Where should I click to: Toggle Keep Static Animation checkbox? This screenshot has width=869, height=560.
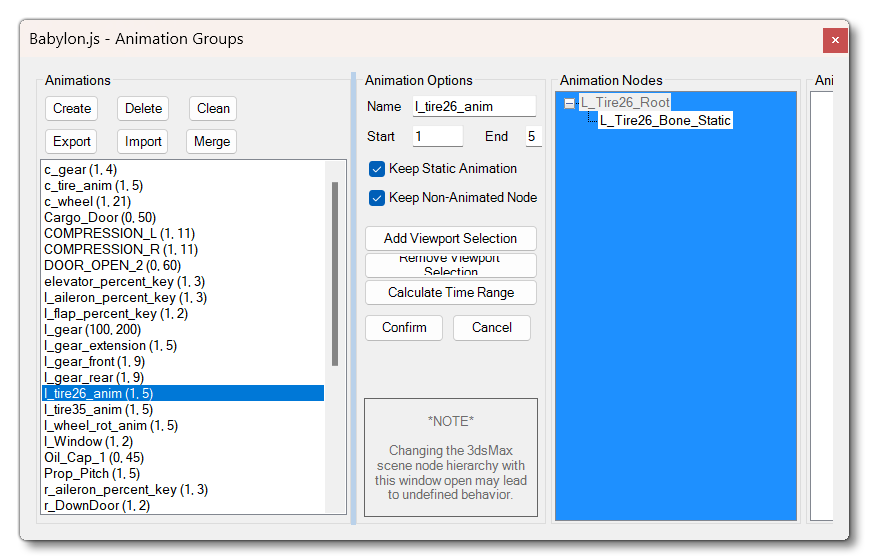pyautogui.click(x=377, y=169)
